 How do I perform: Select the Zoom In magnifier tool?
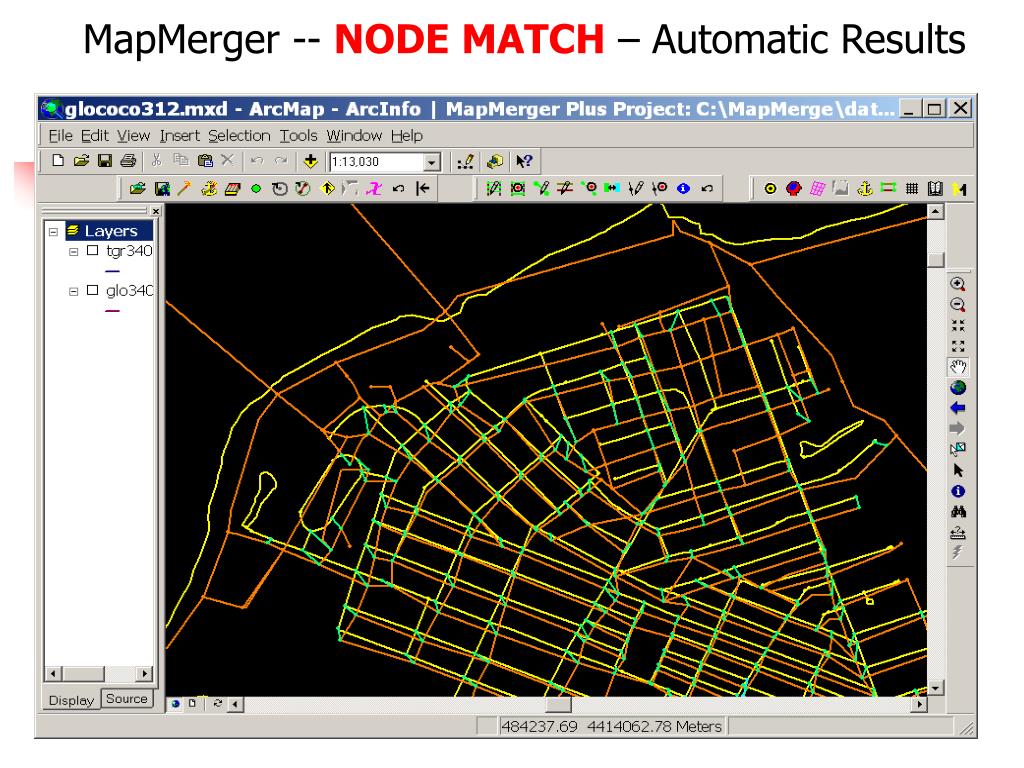pos(958,284)
